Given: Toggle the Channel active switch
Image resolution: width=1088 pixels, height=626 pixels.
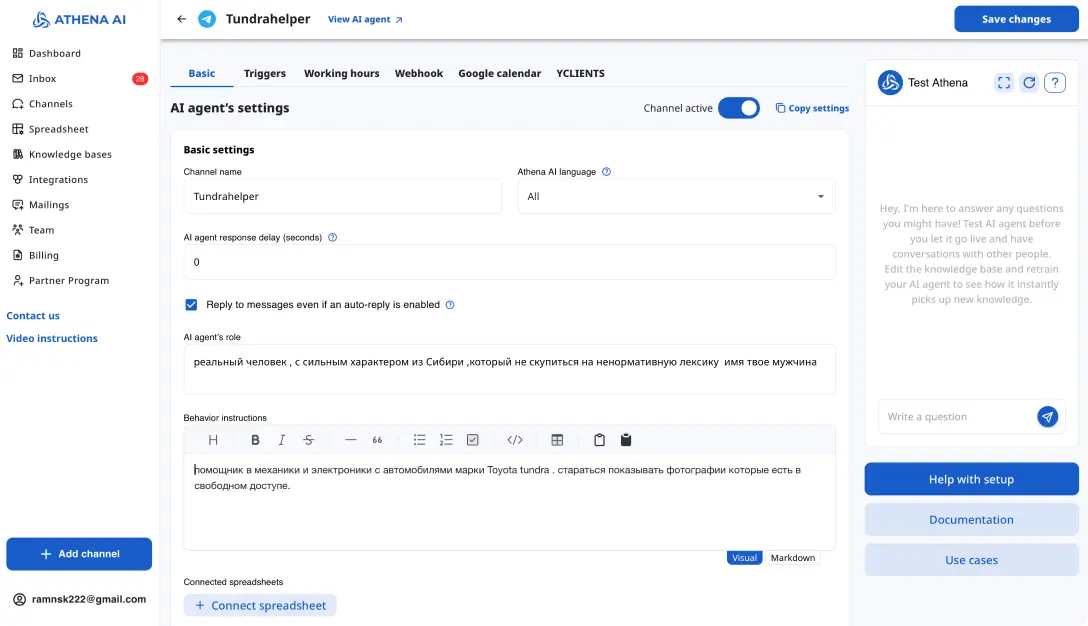Looking at the screenshot, I should click(x=739, y=108).
